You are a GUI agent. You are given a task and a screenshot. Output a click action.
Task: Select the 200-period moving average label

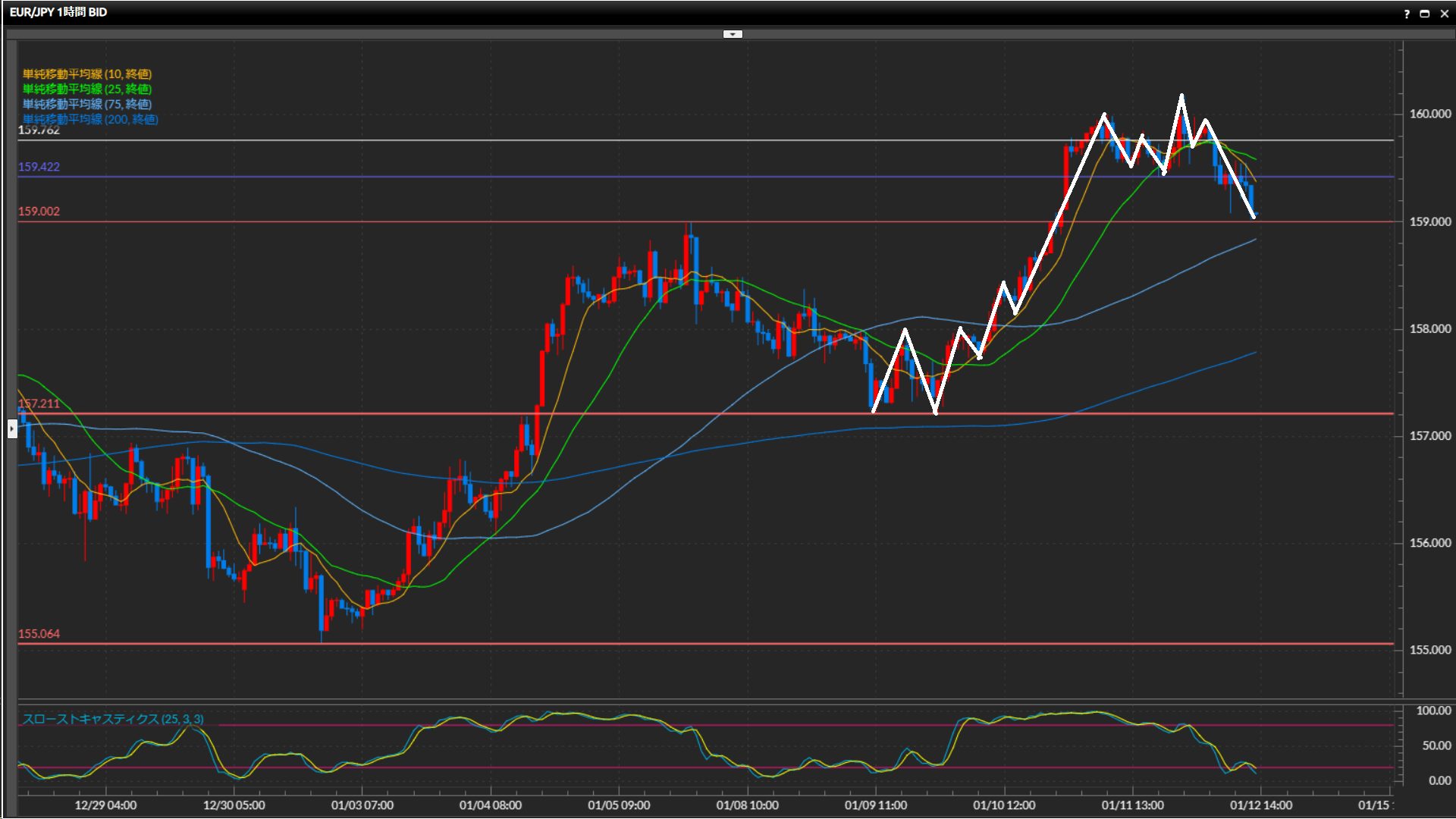tap(90, 119)
